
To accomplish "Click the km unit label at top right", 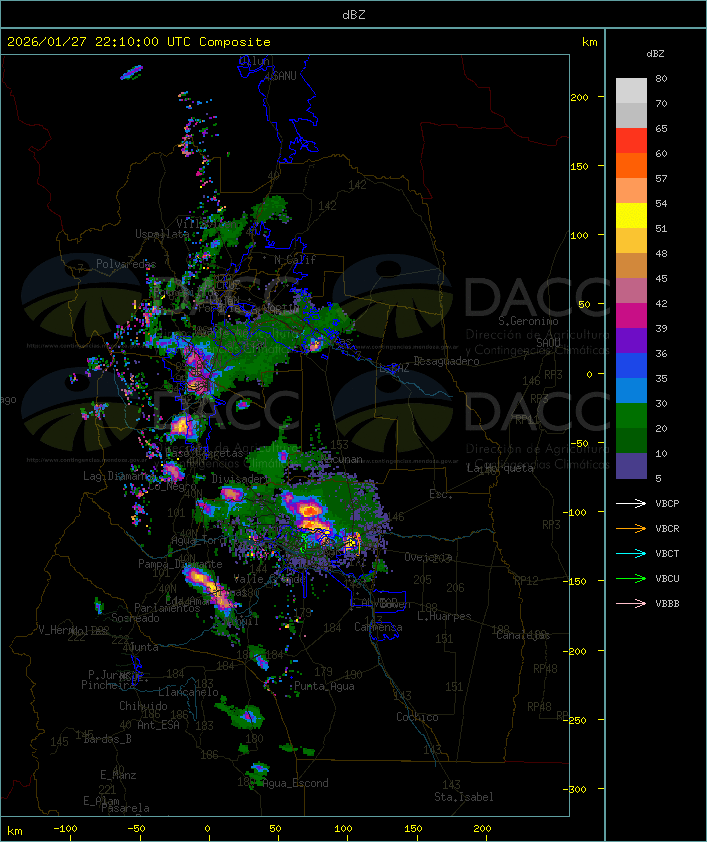I will [x=590, y=42].
